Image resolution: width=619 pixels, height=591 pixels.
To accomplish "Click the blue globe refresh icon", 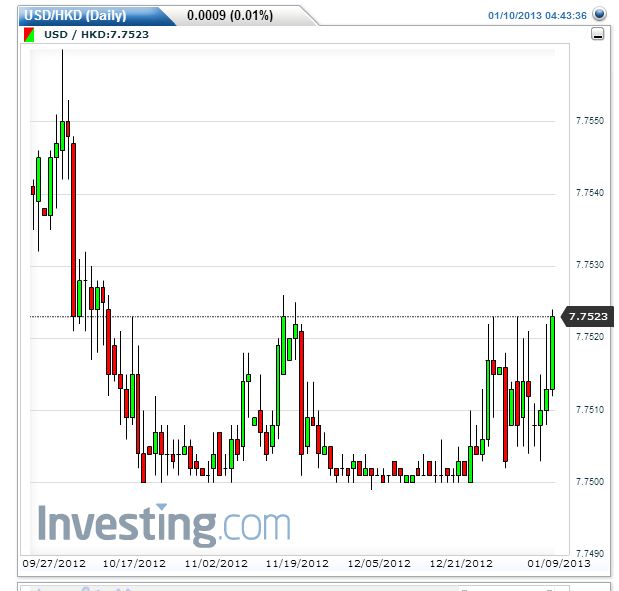I will [x=599, y=14].
